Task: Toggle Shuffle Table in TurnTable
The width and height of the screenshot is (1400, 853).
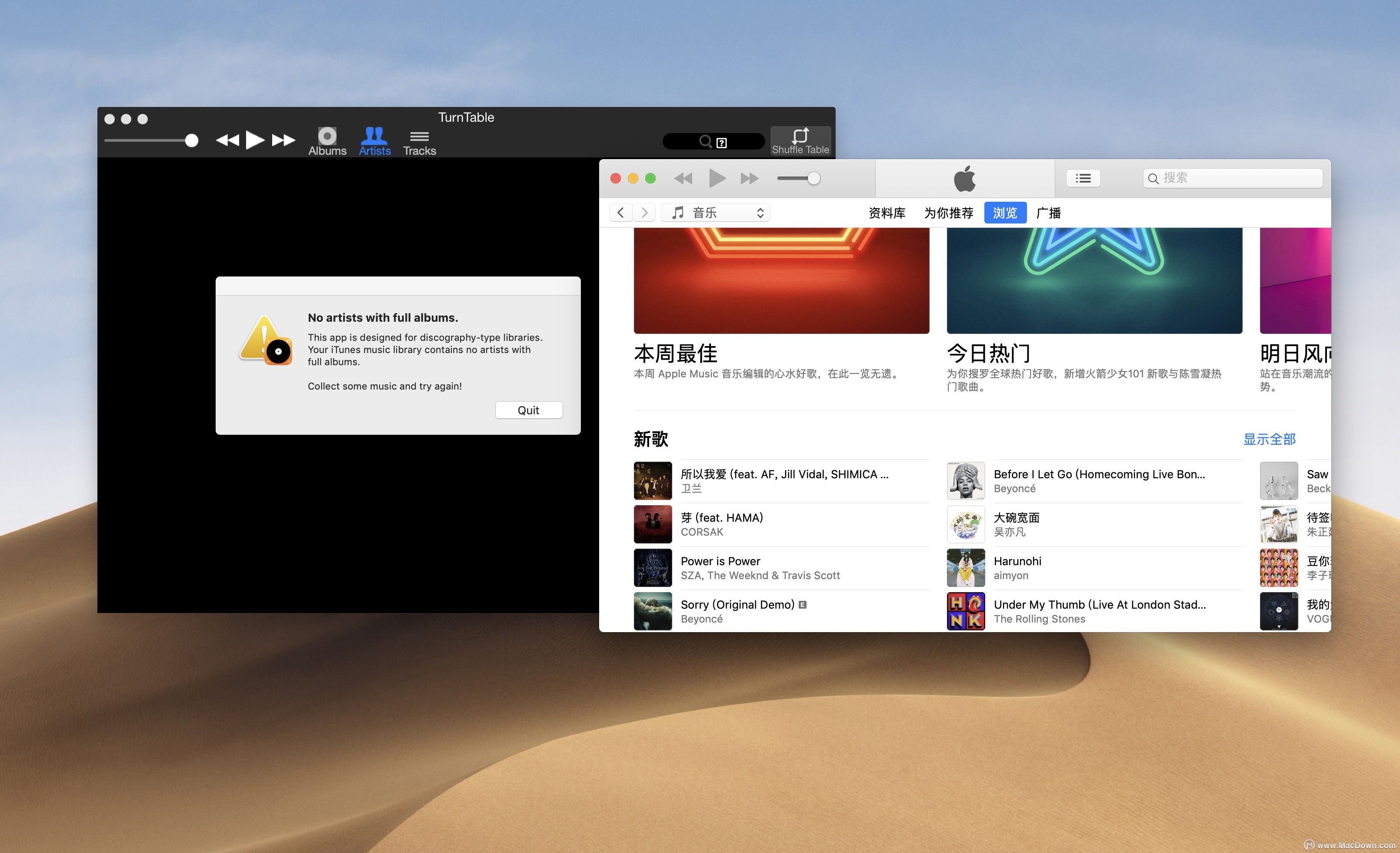Action: (800, 141)
